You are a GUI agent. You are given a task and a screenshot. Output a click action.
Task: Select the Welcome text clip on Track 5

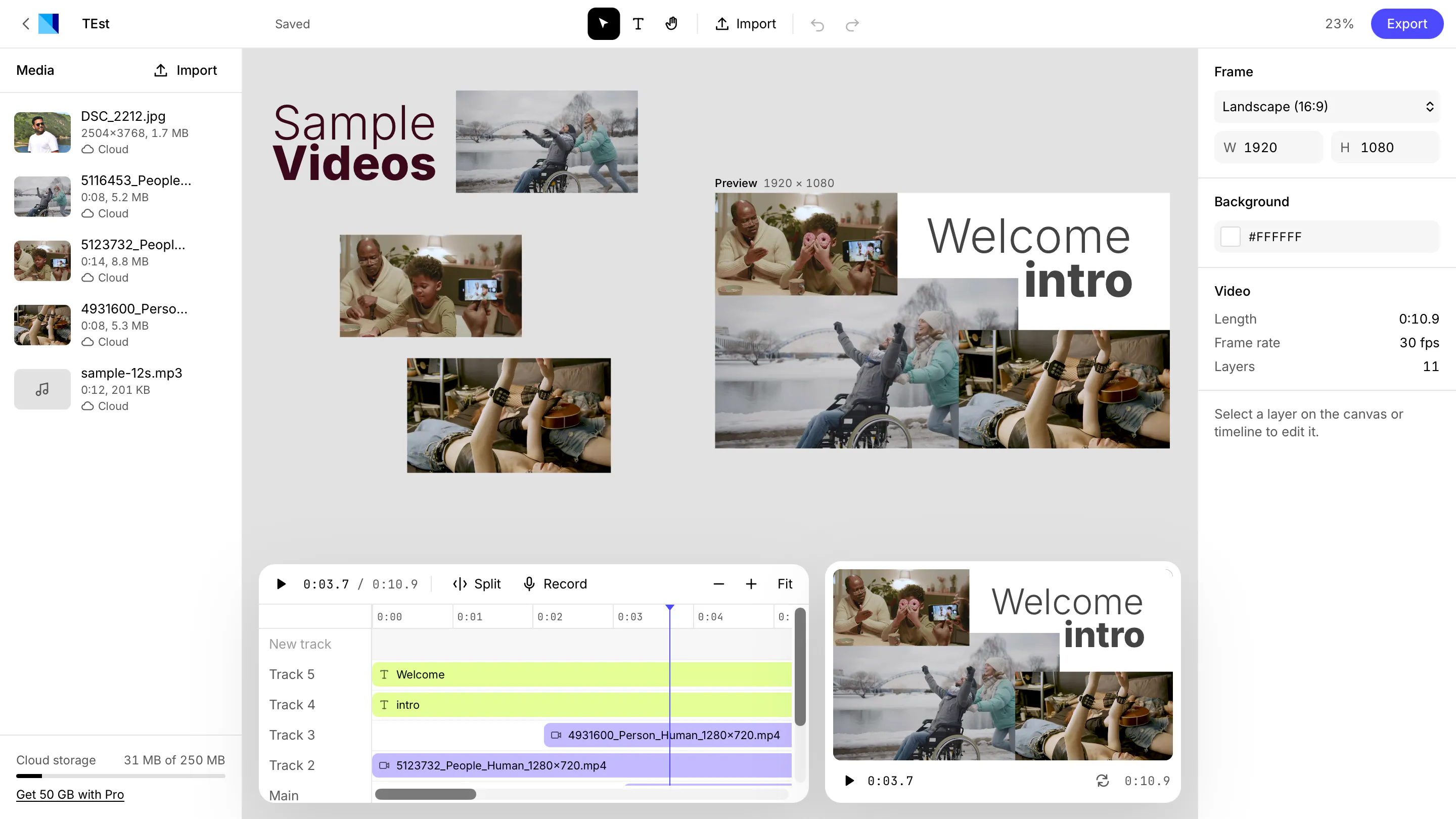tap(581, 674)
